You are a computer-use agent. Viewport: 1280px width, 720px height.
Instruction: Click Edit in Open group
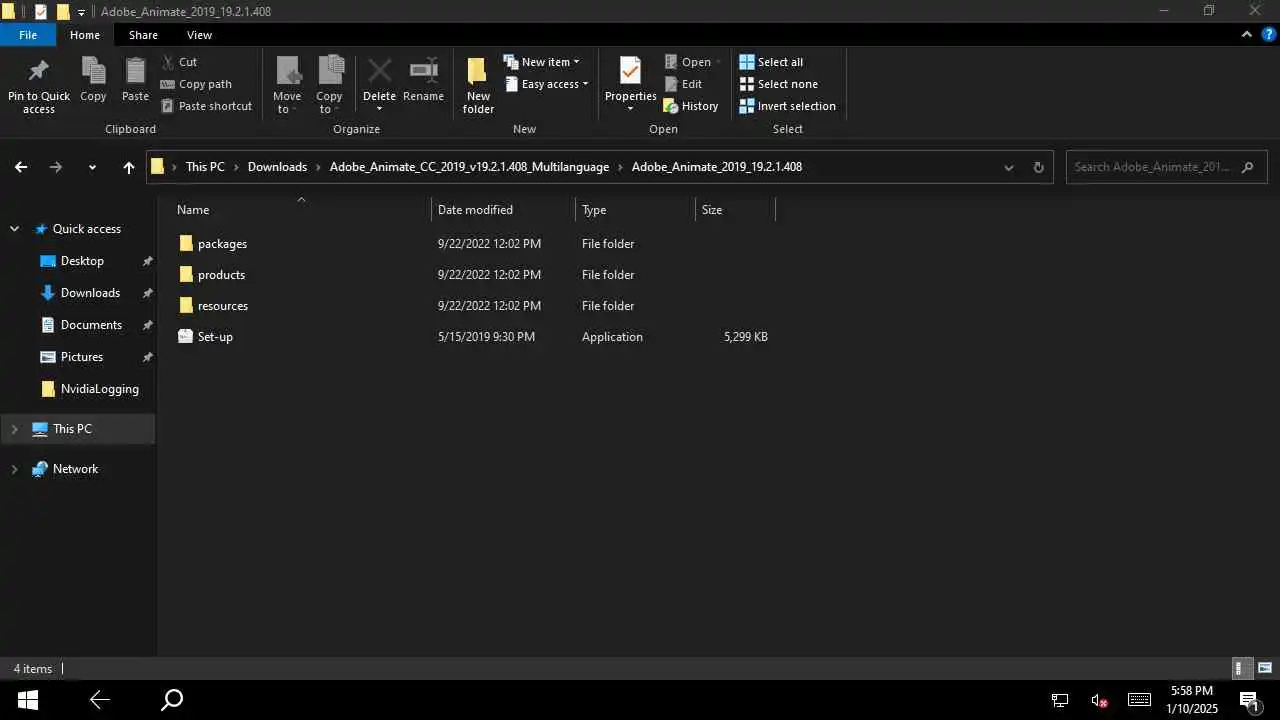coord(683,84)
